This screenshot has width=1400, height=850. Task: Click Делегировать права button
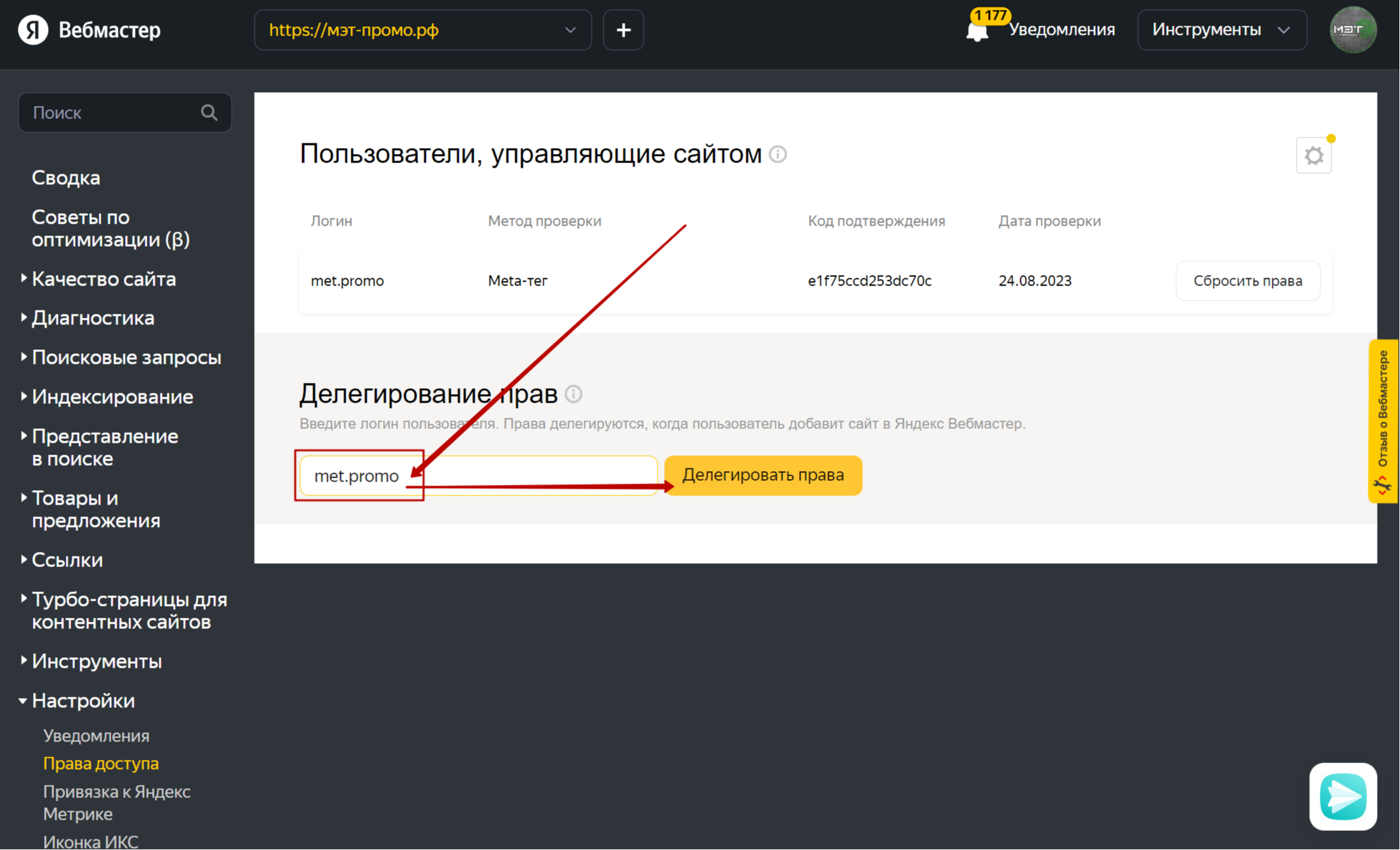[x=763, y=475]
